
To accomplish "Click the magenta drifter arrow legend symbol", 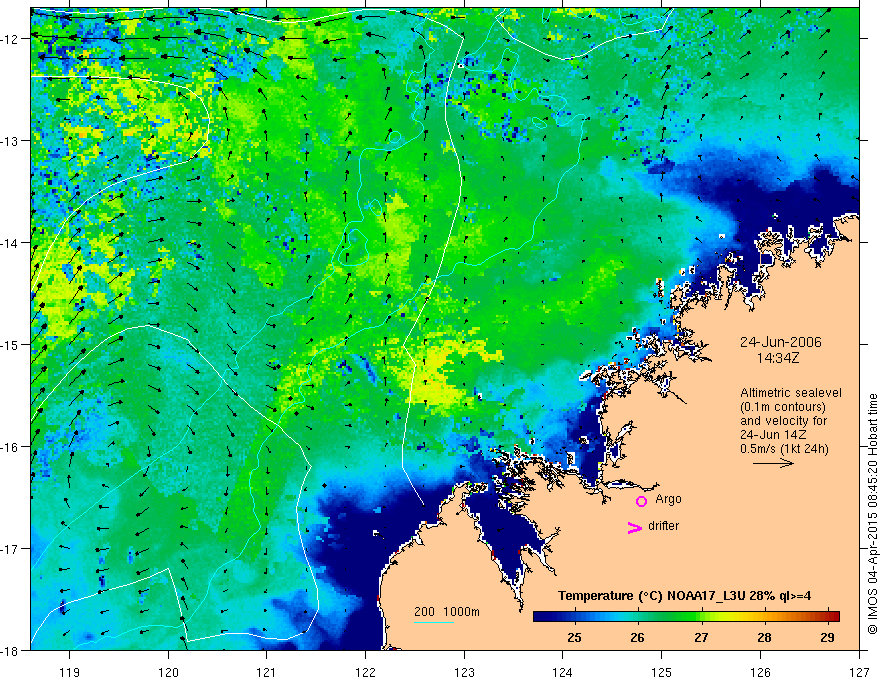I will pos(635,527).
